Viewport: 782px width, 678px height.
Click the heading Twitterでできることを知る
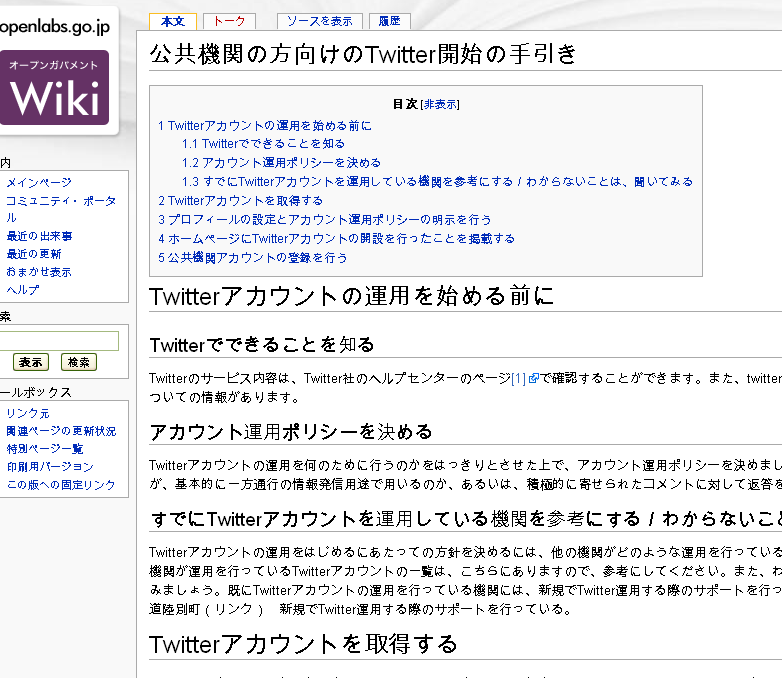coord(262,345)
